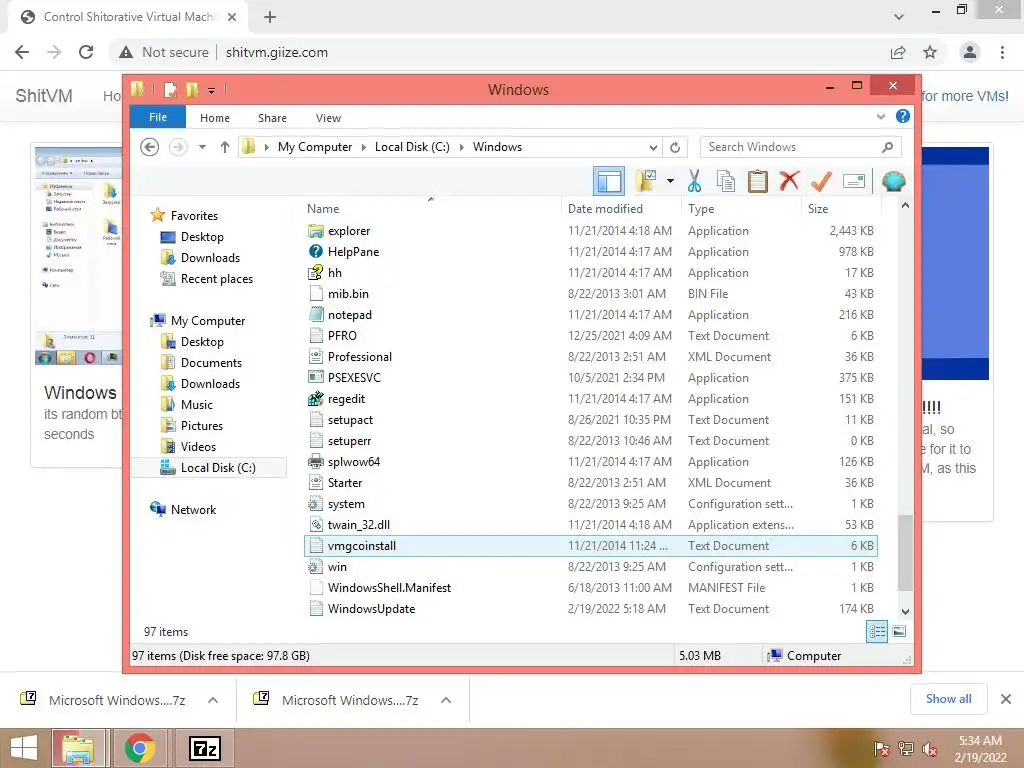This screenshot has width=1024, height=768.
Task: Open Quick Access Toolbar customize dropdown
Action: pos(212,90)
